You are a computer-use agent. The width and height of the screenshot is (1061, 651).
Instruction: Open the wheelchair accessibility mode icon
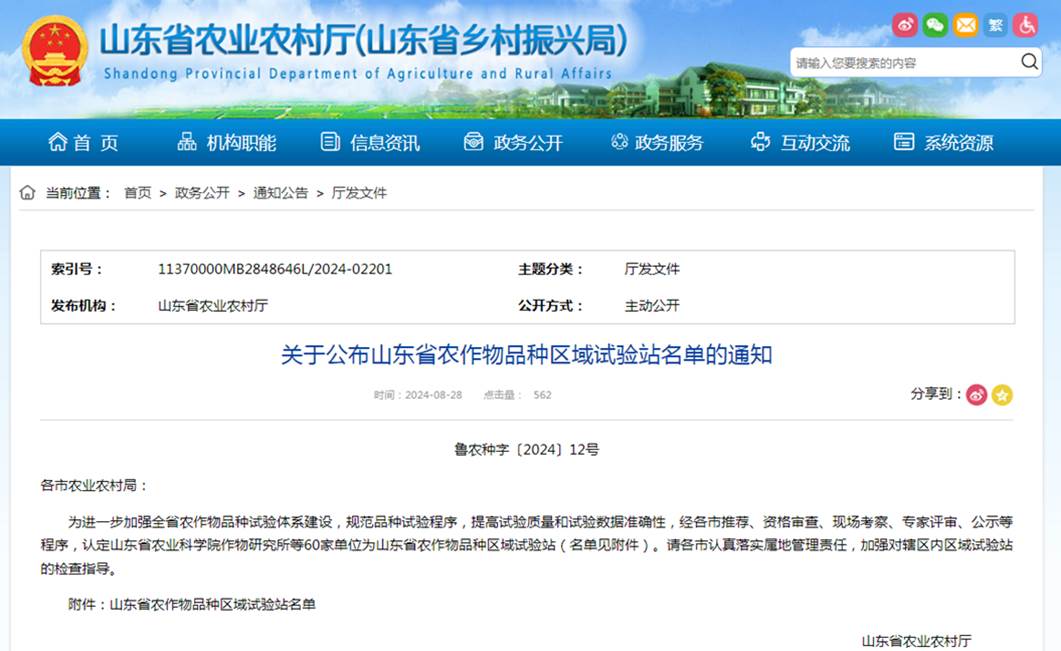[1025, 25]
